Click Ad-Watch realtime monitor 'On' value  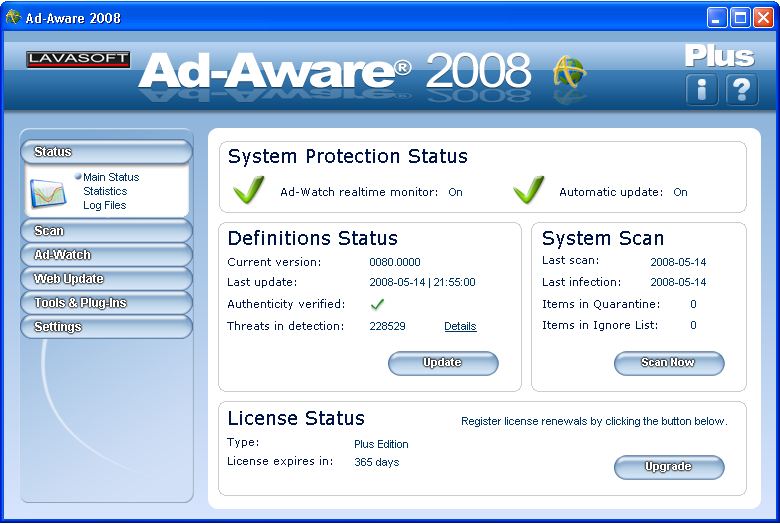(455, 192)
